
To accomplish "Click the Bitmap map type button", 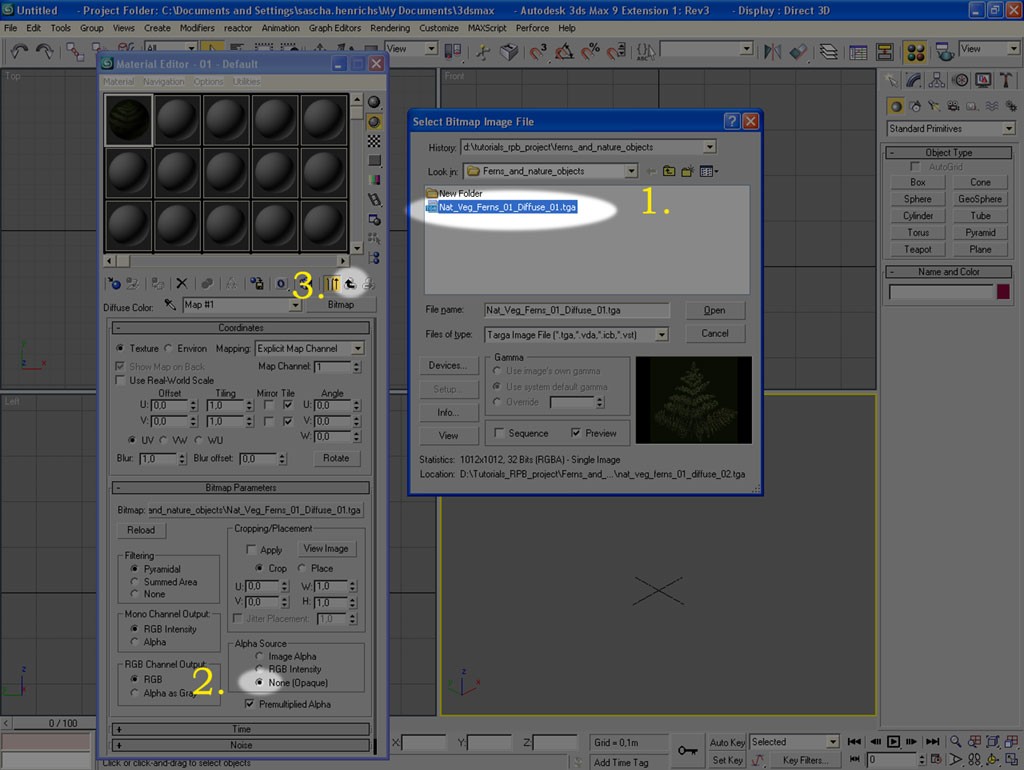I will click(x=341, y=305).
